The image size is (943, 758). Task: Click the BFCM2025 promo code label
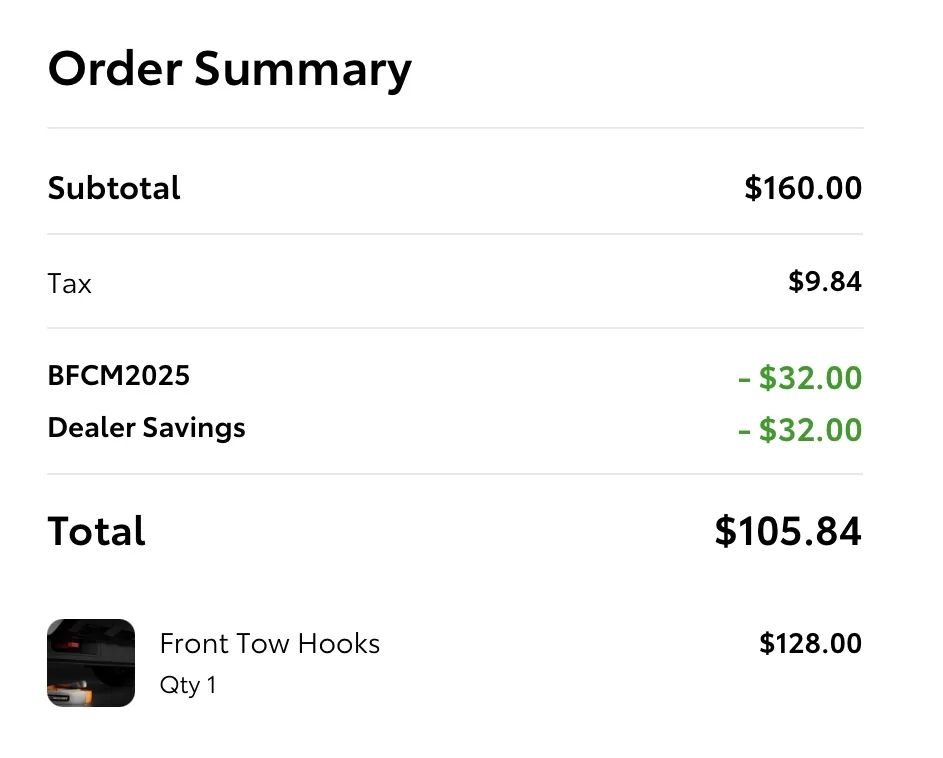pos(118,376)
